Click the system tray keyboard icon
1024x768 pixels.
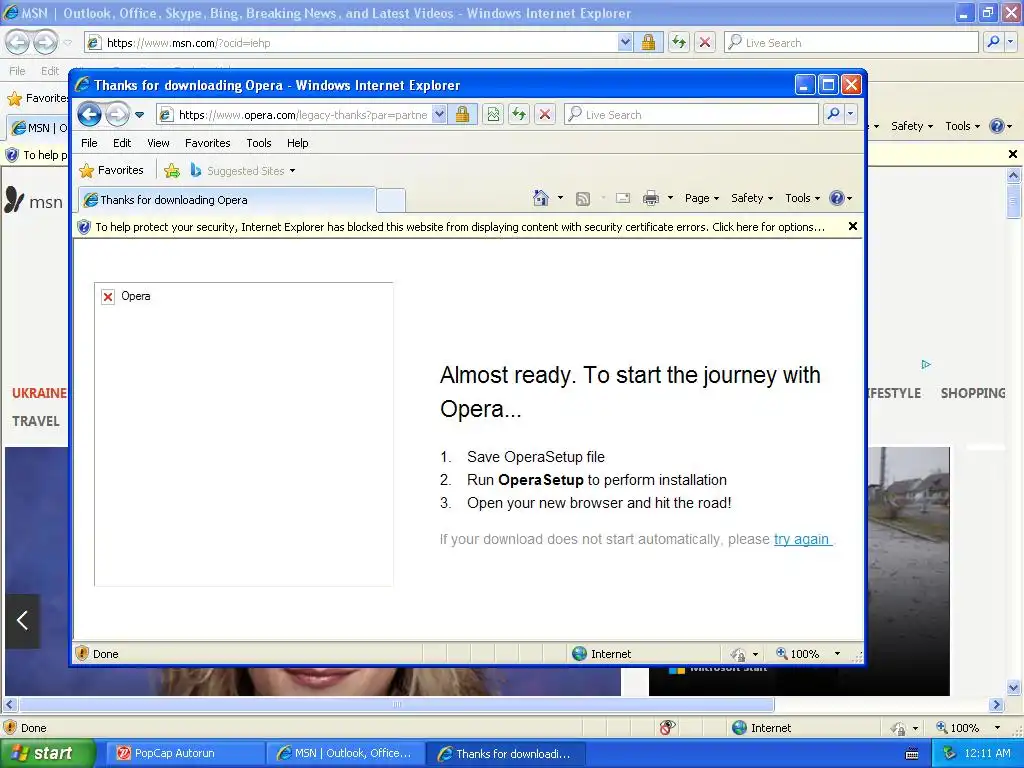912,754
